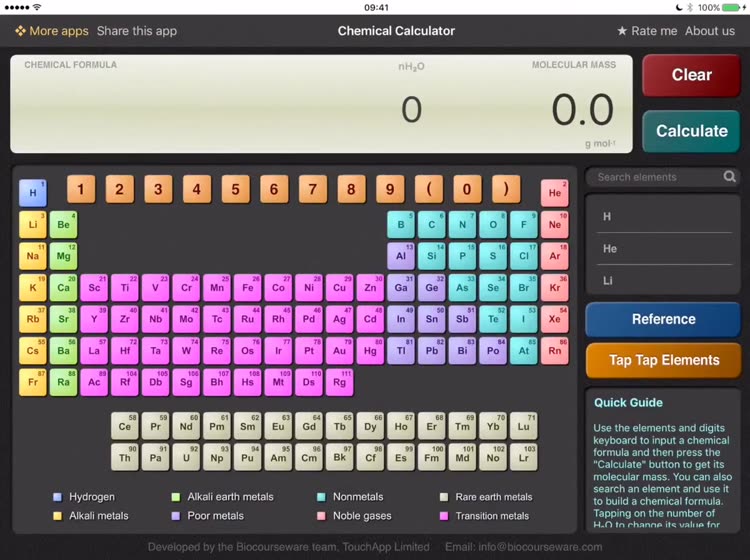This screenshot has height=560, width=750.
Task: Tap the Platinum (Pt) tile
Action: point(309,351)
